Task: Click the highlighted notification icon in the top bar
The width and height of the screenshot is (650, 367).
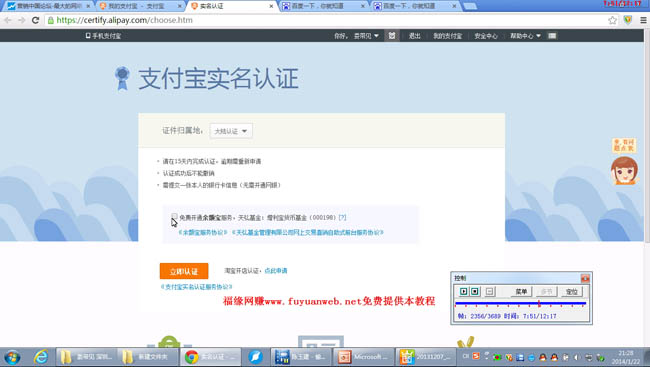Action: coord(392,36)
